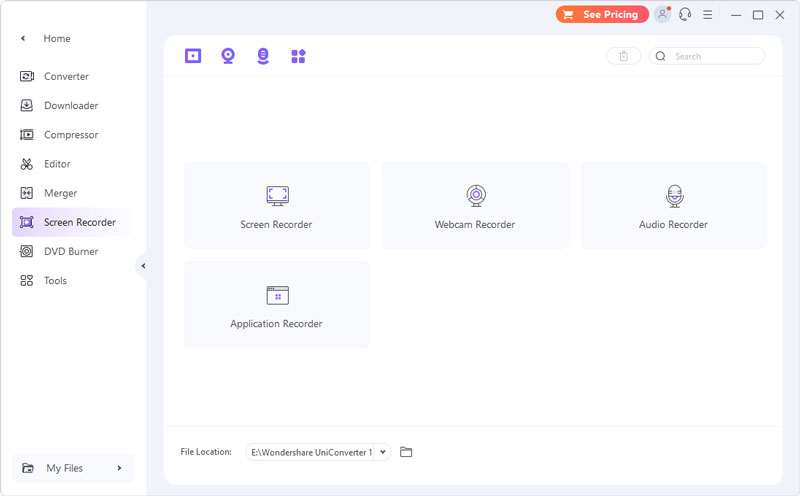Maximize the UniConverter window

758,15
